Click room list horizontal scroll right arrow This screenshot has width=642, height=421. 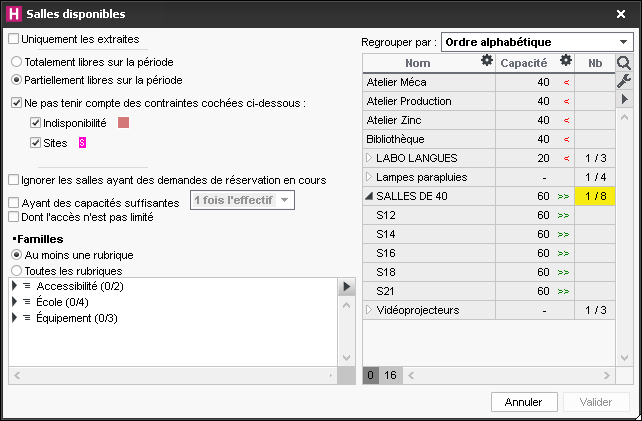[x=606, y=376]
